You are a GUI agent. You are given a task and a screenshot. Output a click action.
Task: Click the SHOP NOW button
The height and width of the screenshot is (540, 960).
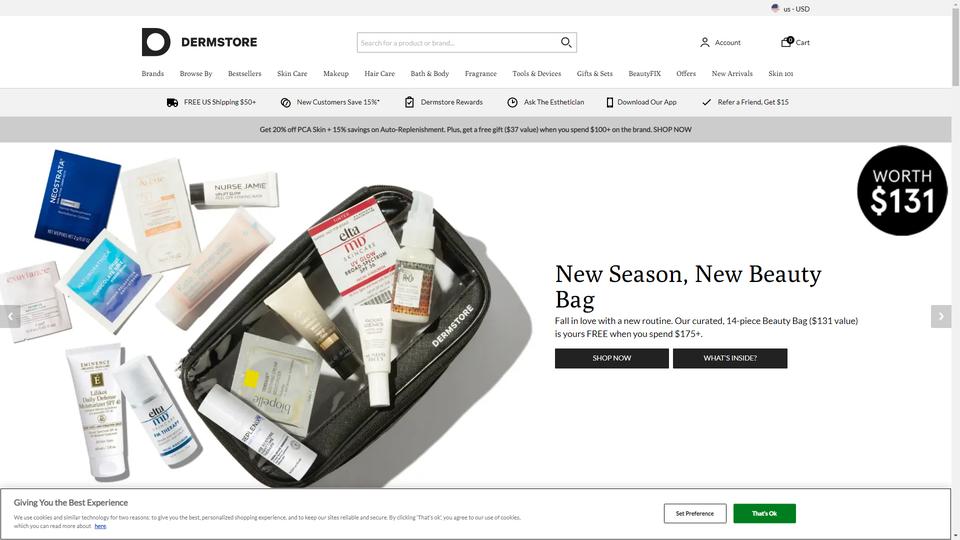(612, 358)
